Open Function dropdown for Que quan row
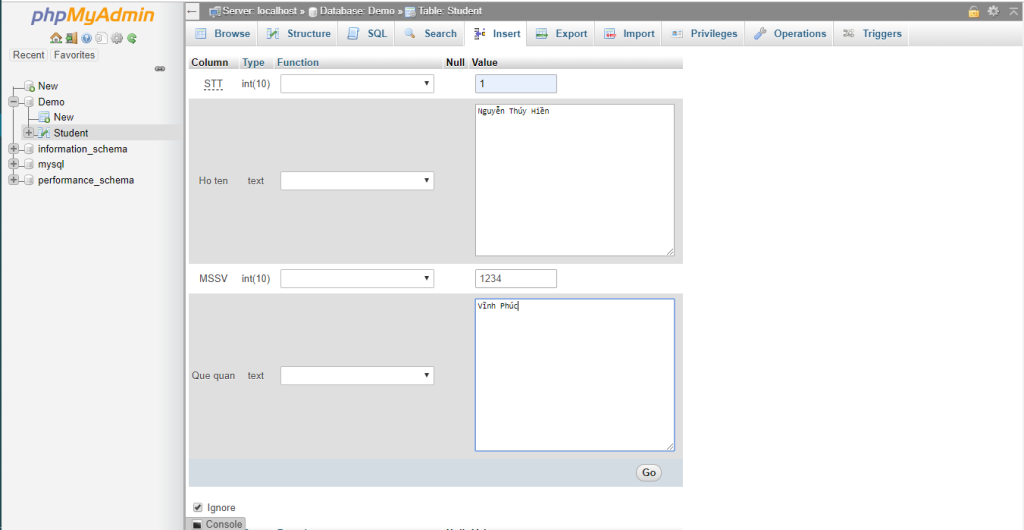The width and height of the screenshot is (1024, 530). (357, 375)
